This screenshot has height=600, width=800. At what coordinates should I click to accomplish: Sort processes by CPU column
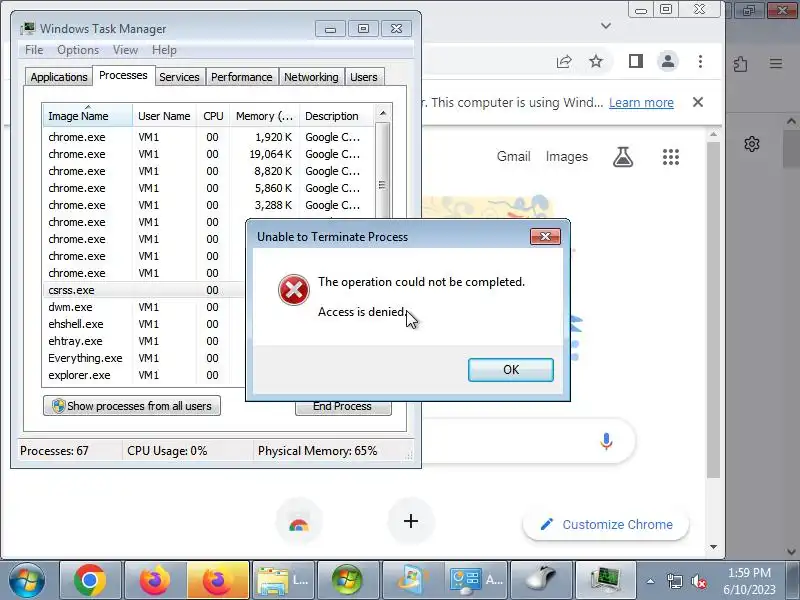point(213,116)
